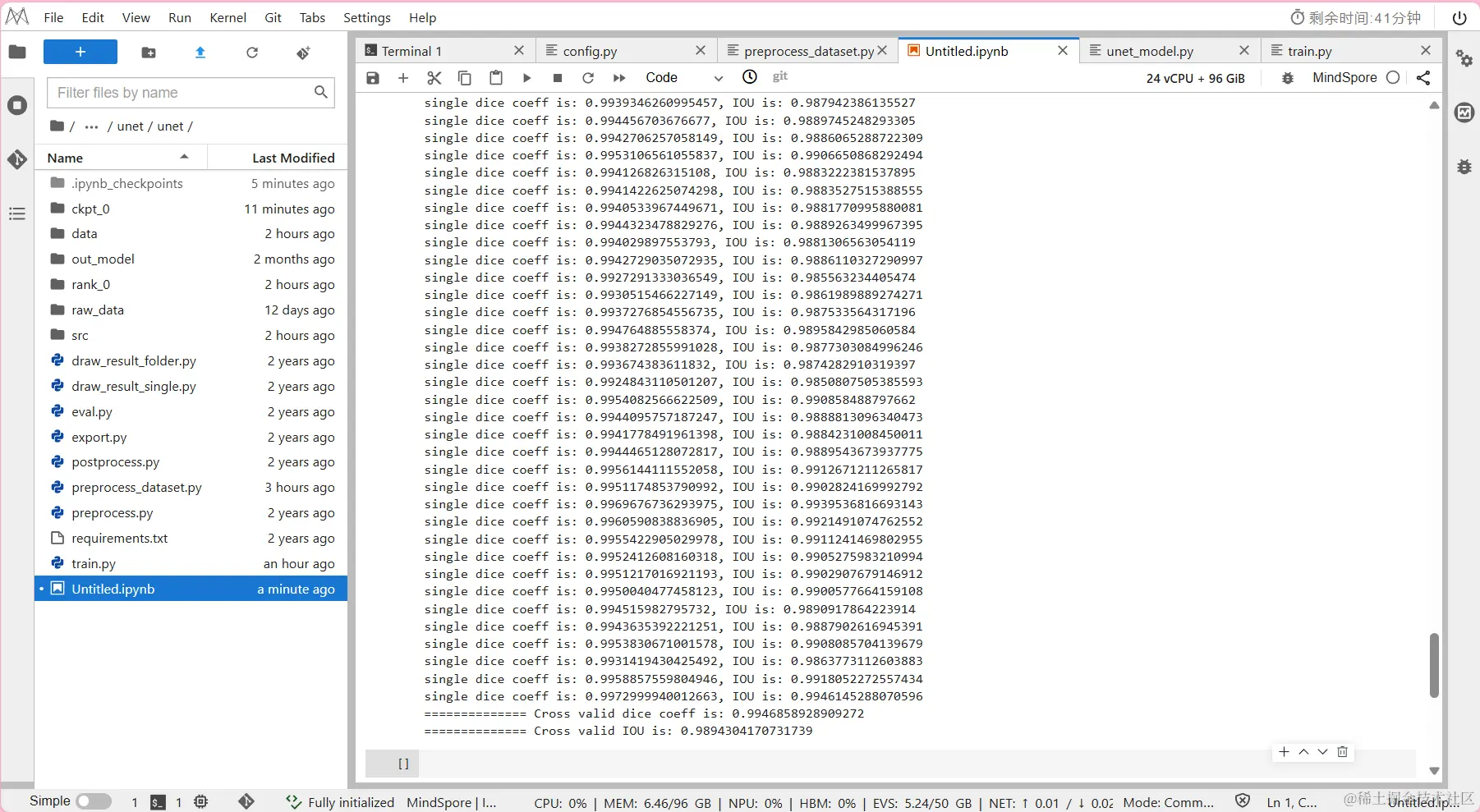
Task: Click the clock icon in notebook toolbar
Action: click(x=750, y=76)
